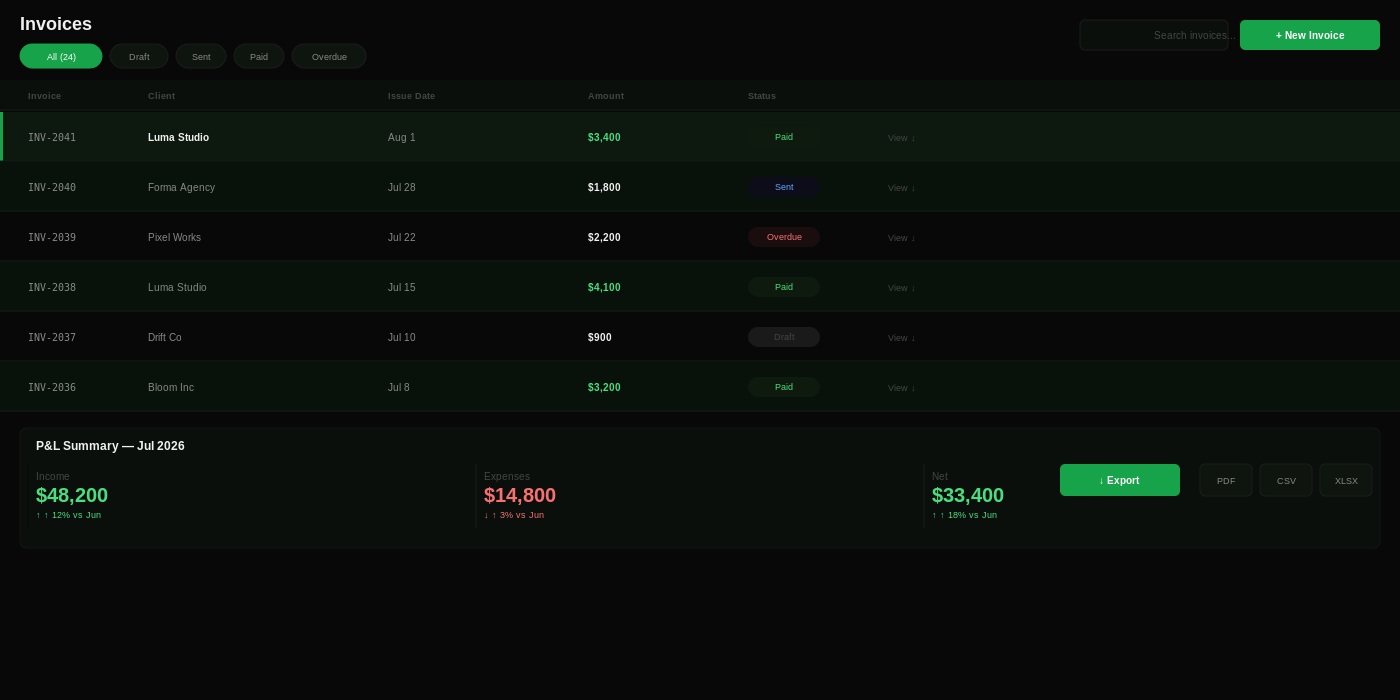Screen dimensions: 1400x700
Task: Switch to the Draft filter tab
Action: [x=139, y=56]
